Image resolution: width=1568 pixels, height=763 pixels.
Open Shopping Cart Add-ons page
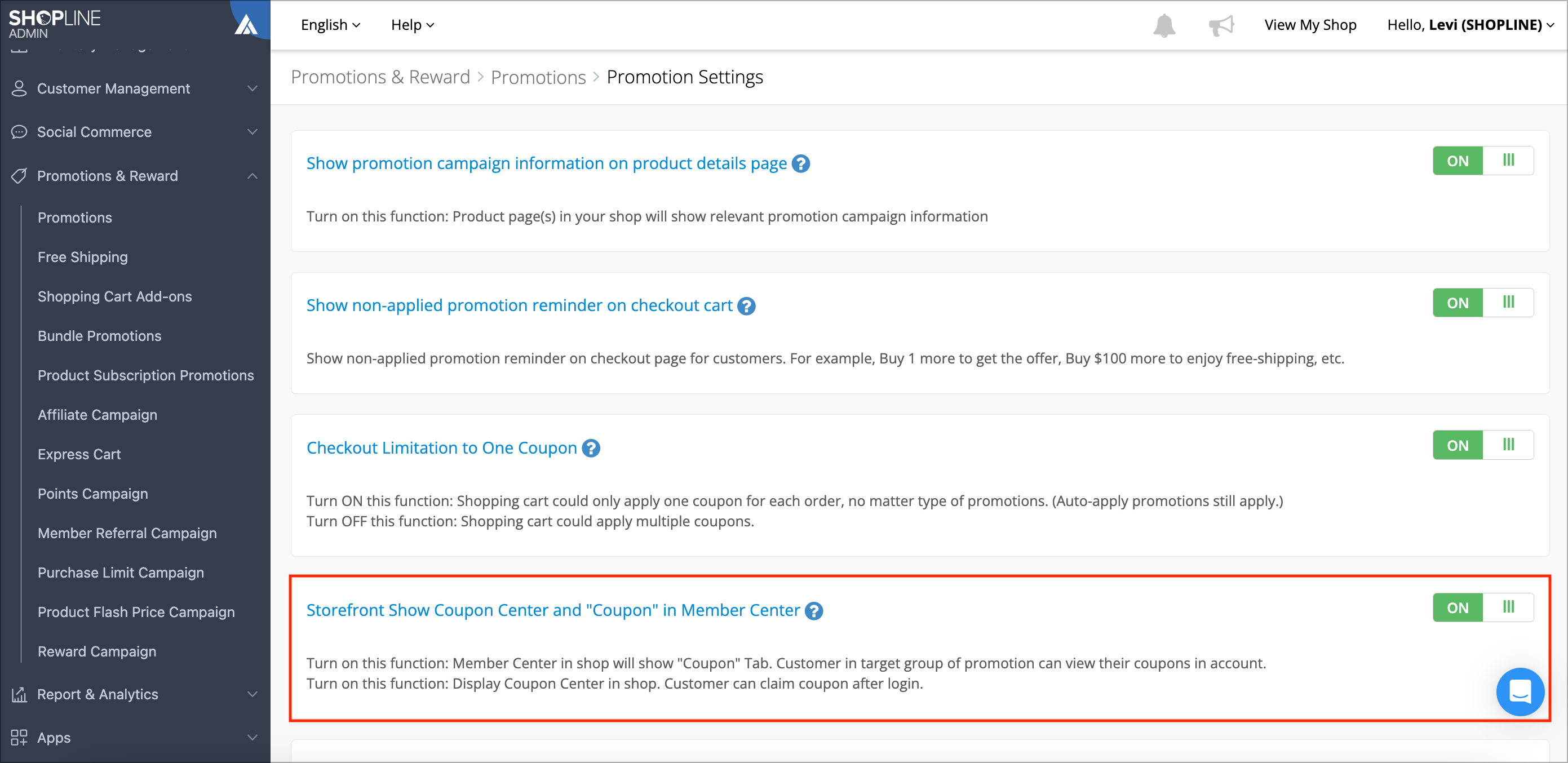(114, 297)
